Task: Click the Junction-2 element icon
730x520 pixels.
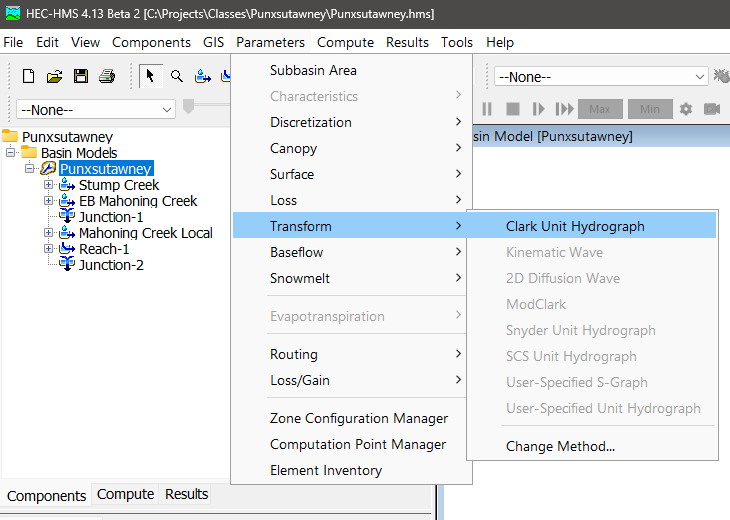Action: [67, 264]
